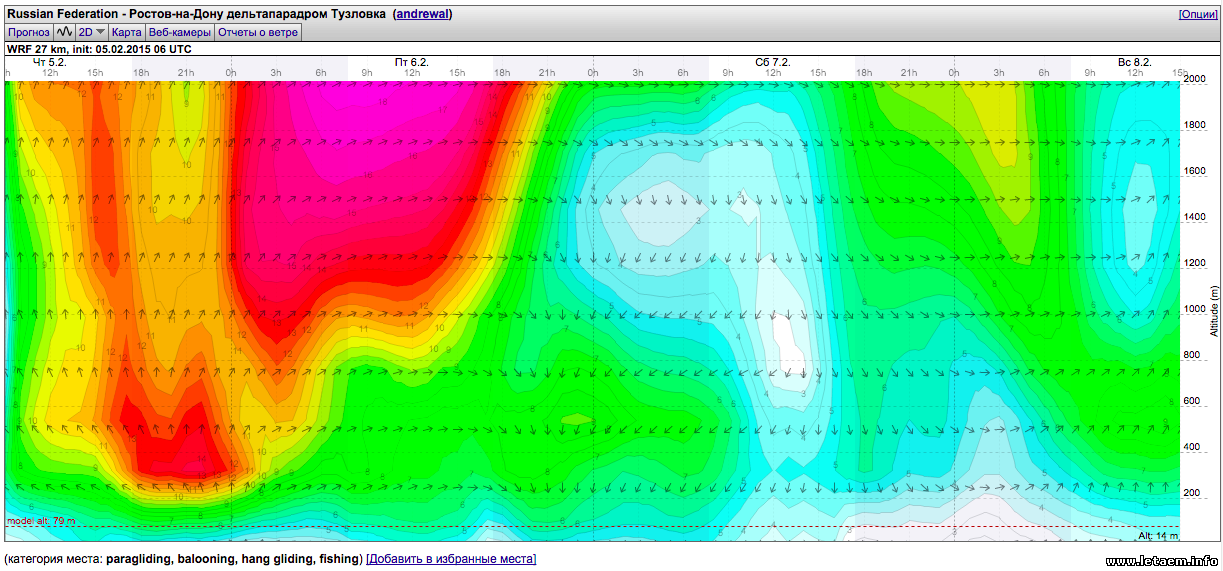Click Добавить в избранные места link
This screenshot has height=571, width=1223.
451,558
